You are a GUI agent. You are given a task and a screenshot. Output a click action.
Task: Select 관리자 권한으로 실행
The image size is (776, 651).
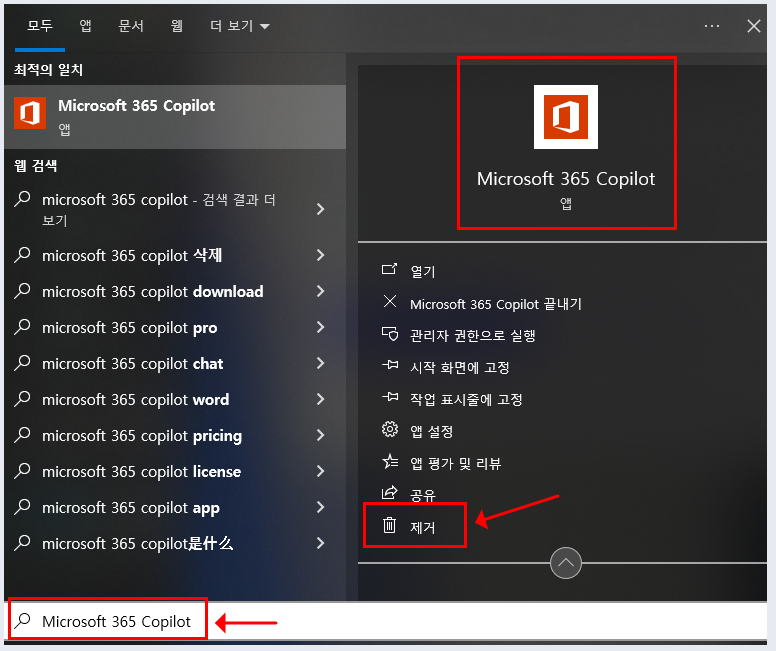[473, 336]
